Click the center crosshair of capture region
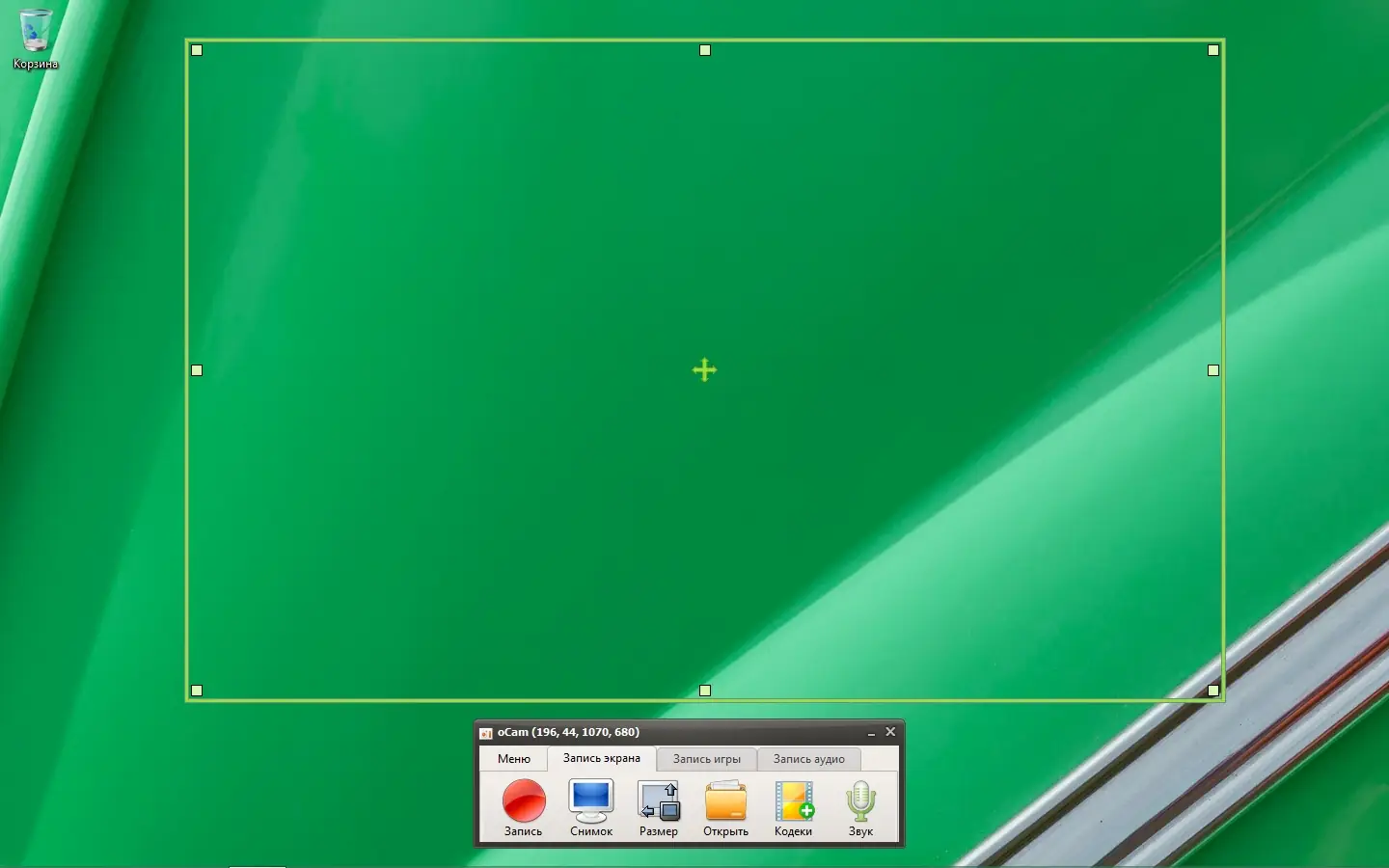The width and height of the screenshot is (1389, 868). 705,370
